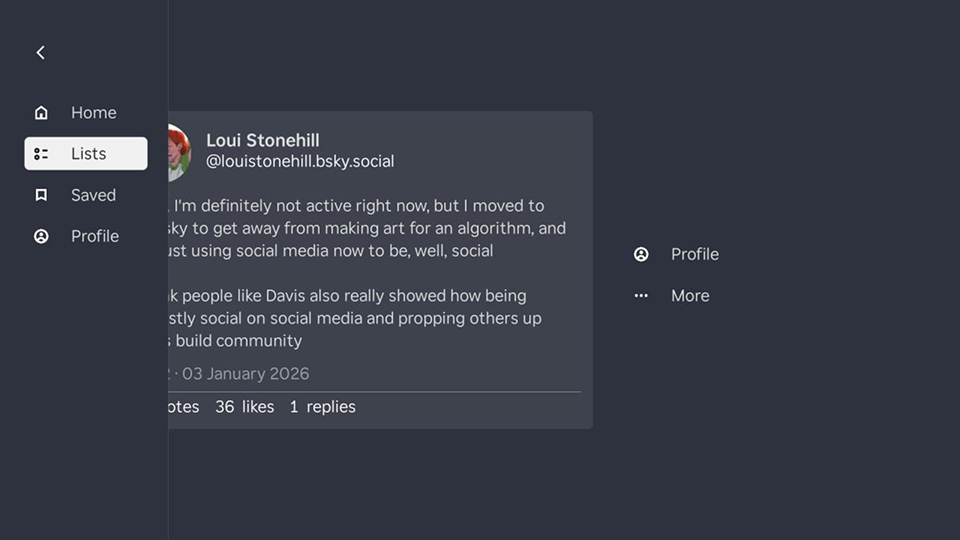Click the Profile icon right of post
Viewport: 960px width, 540px height.
(x=641, y=255)
